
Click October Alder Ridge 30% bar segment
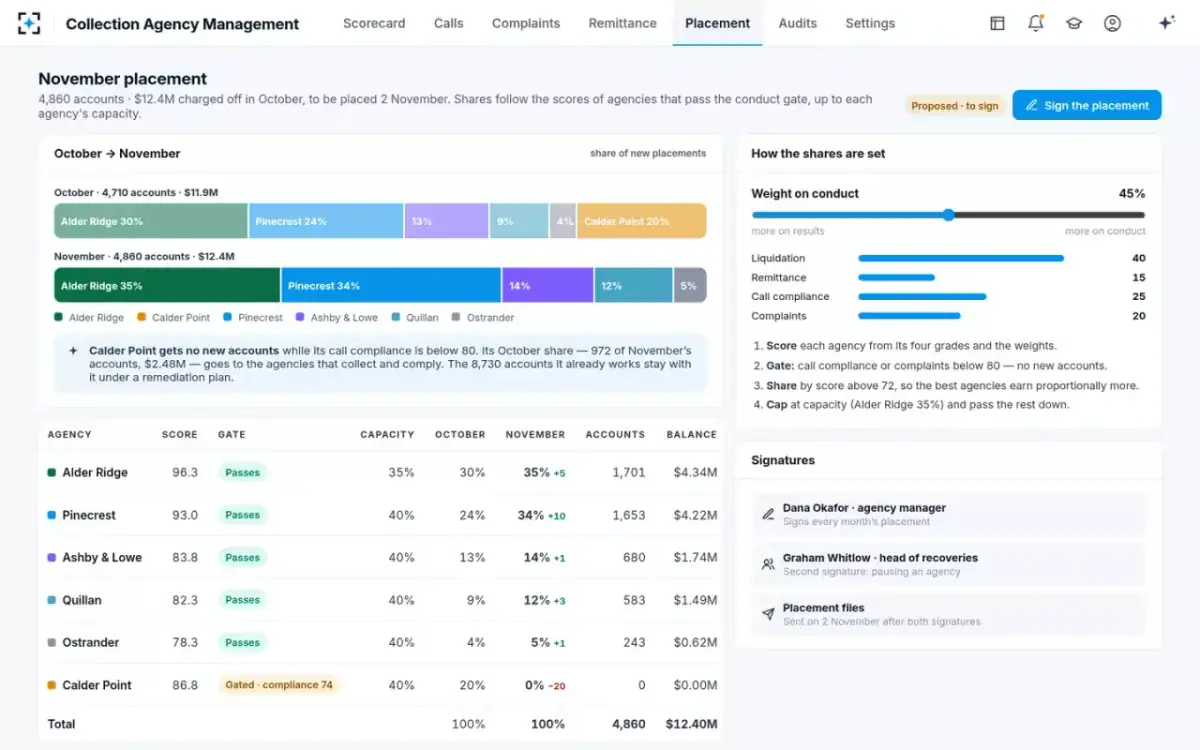(151, 221)
